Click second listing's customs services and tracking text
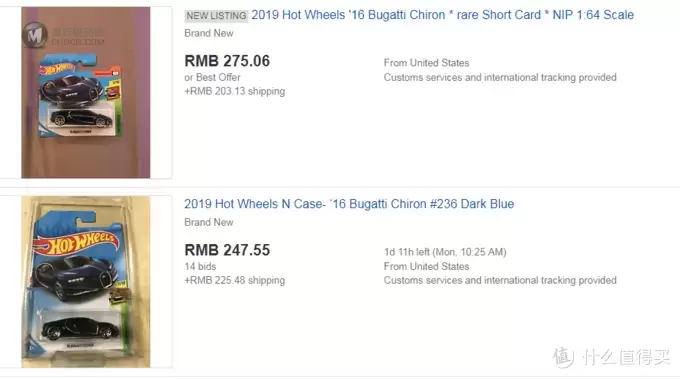This screenshot has height=379, width=680. coord(500,281)
